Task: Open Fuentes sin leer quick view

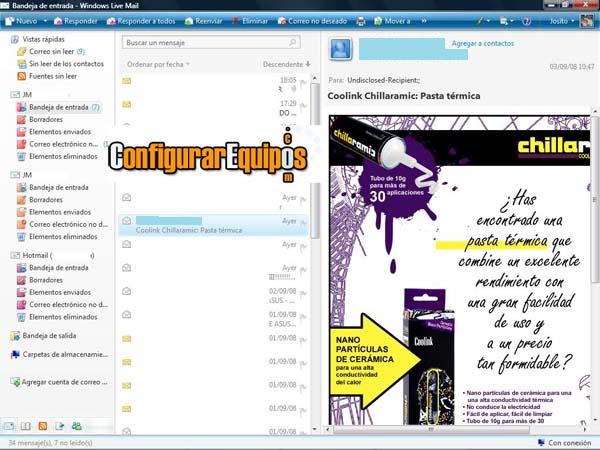Action: [47, 76]
